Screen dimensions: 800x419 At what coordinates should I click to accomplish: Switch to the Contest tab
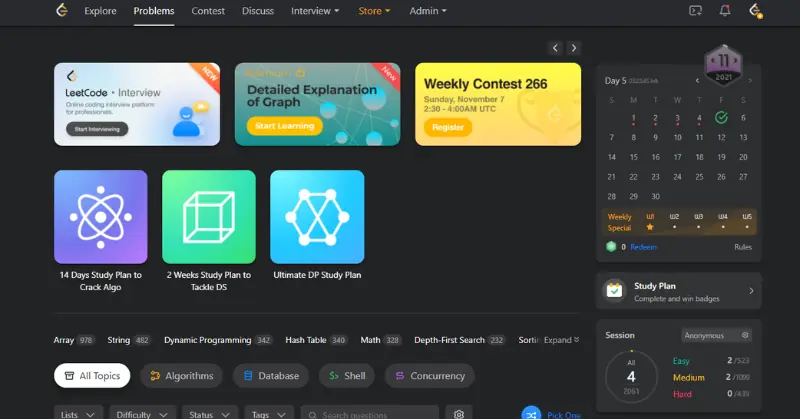click(x=208, y=11)
